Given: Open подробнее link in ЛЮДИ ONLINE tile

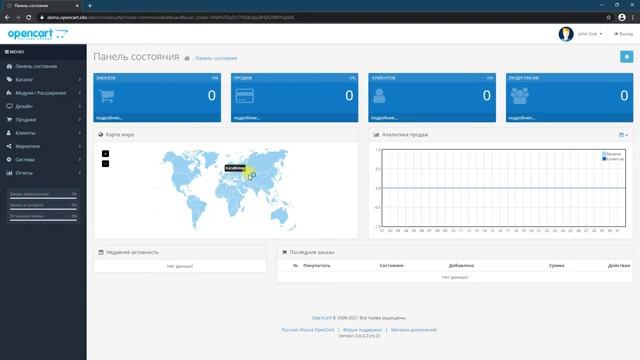Looking at the screenshot, I should [522, 118].
